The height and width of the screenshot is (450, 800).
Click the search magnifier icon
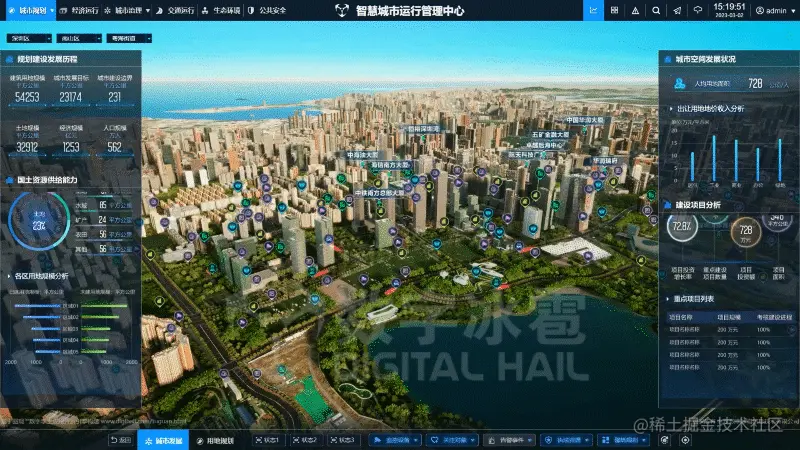pos(656,10)
